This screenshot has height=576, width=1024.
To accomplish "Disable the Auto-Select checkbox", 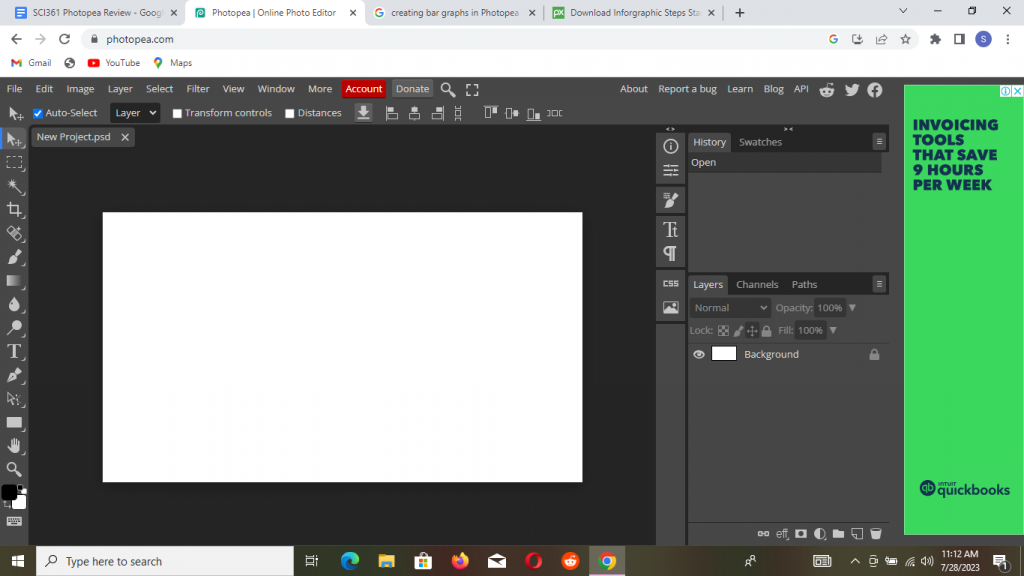I will pos(38,114).
